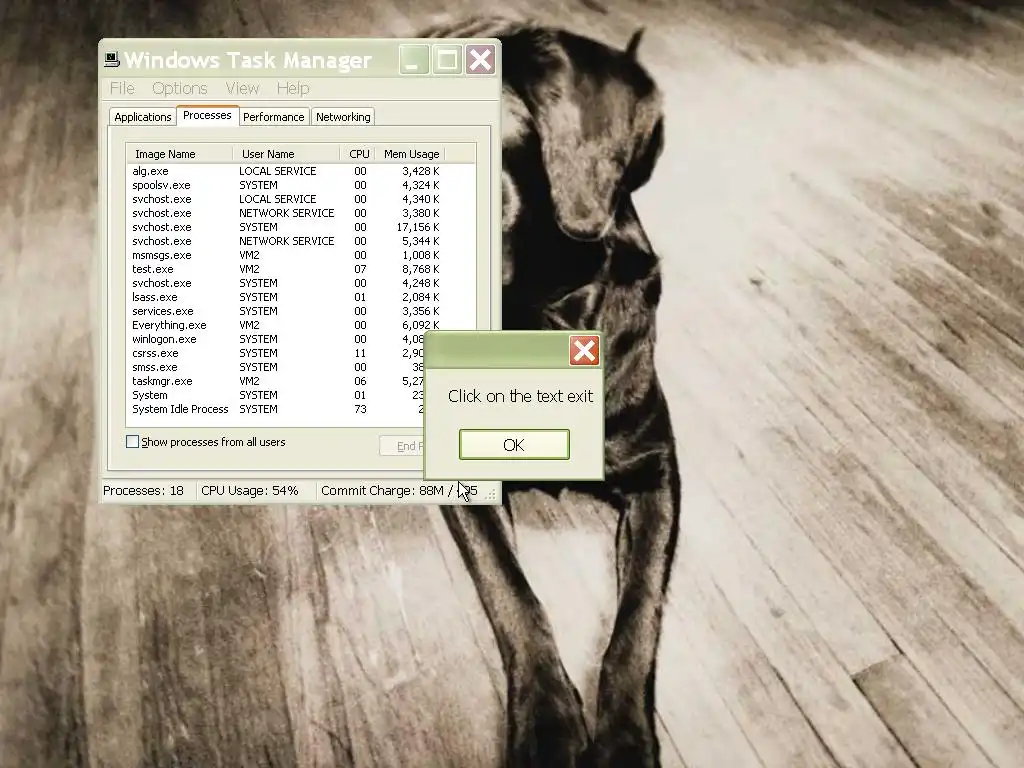This screenshot has height=768, width=1024.
Task: Select the spoolsv.exe process row
Action: click(x=286, y=185)
